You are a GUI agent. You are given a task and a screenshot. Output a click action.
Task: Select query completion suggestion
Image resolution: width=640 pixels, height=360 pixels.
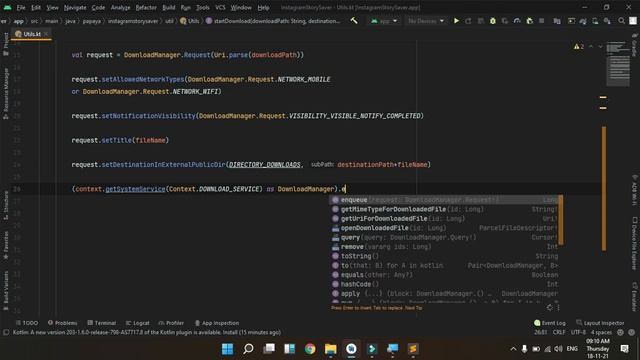pos(444,237)
